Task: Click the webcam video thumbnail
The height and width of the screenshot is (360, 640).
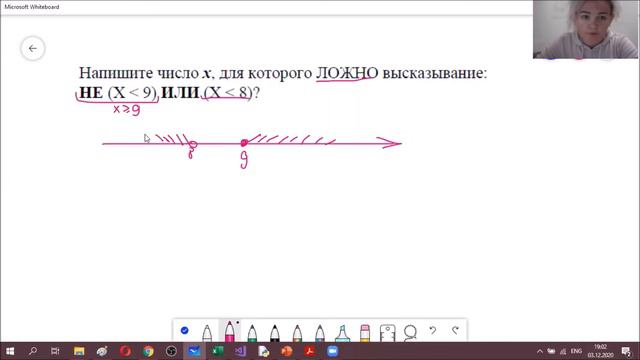Action: [585, 29]
